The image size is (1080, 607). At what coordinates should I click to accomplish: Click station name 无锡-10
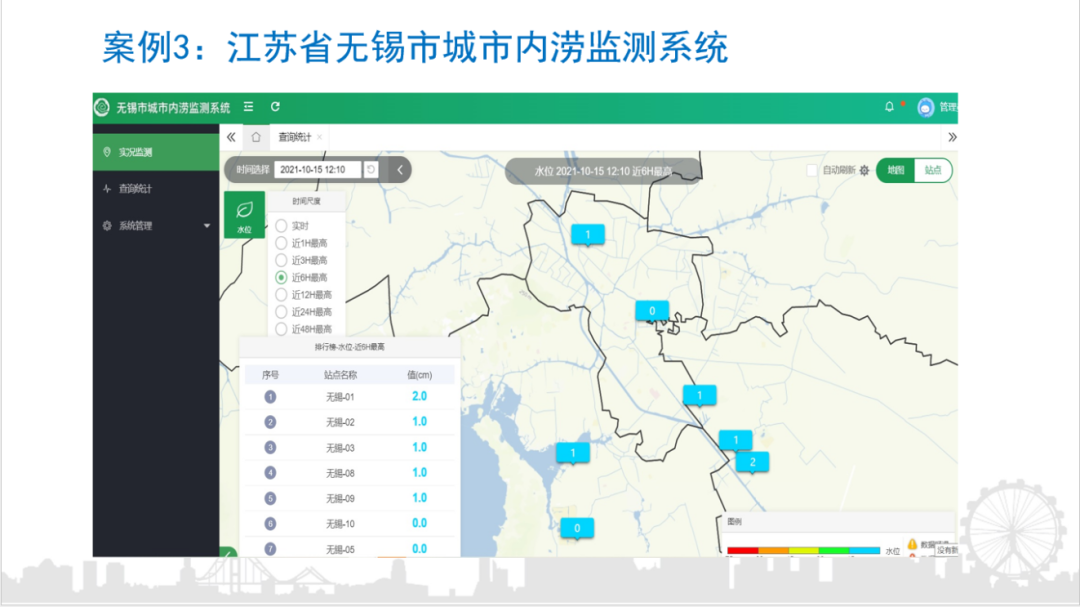click(340, 524)
